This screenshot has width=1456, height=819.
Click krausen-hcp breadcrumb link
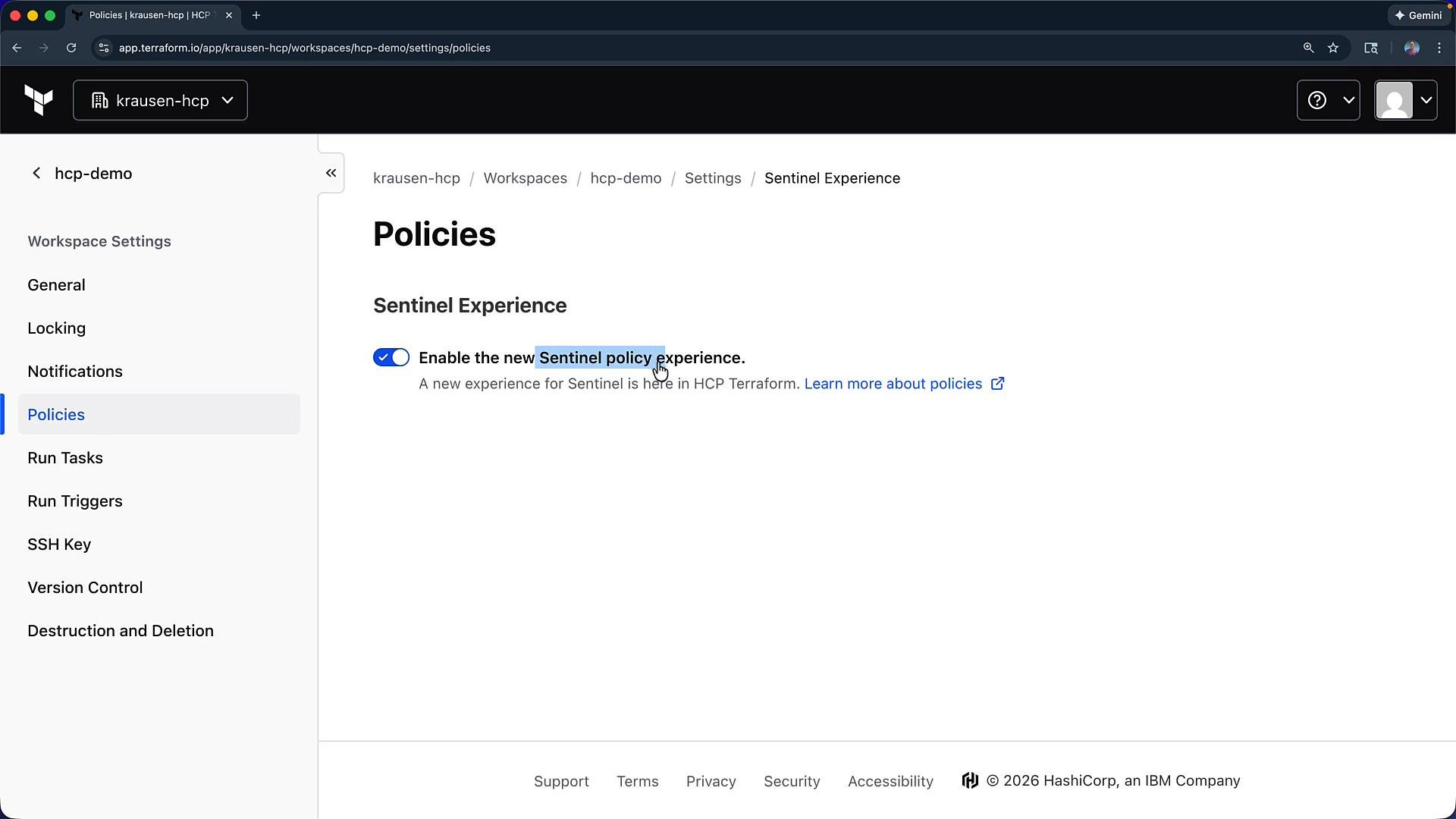[x=416, y=178]
